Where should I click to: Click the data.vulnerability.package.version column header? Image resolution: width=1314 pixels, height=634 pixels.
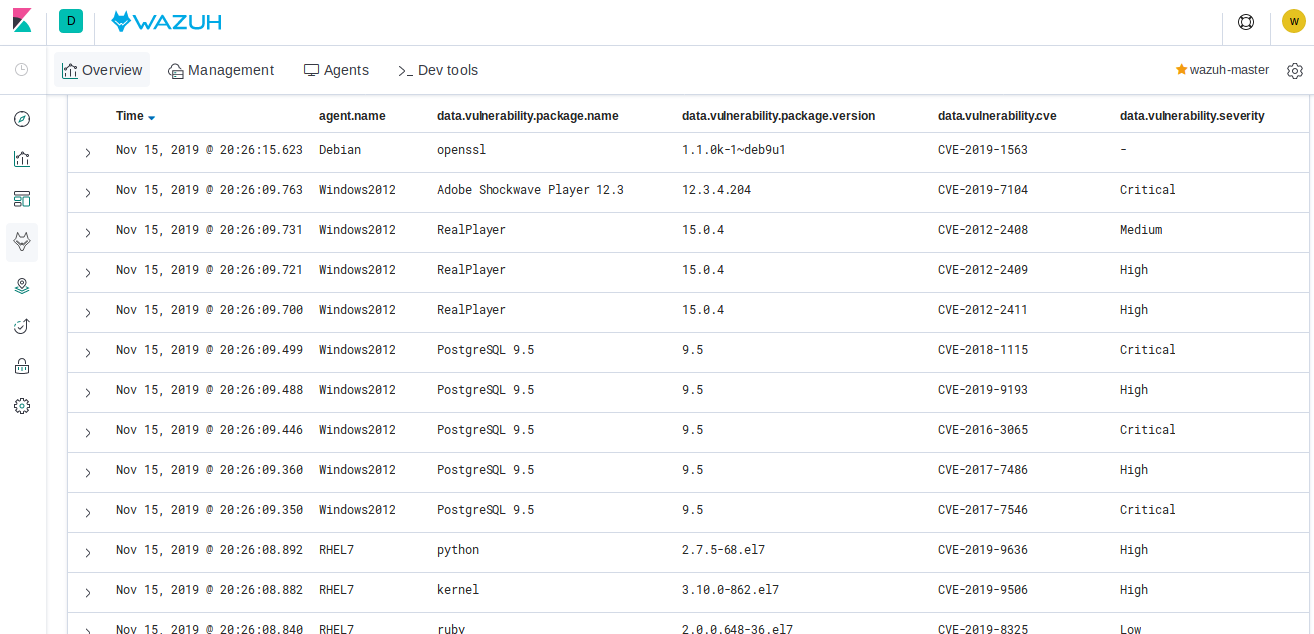point(778,116)
